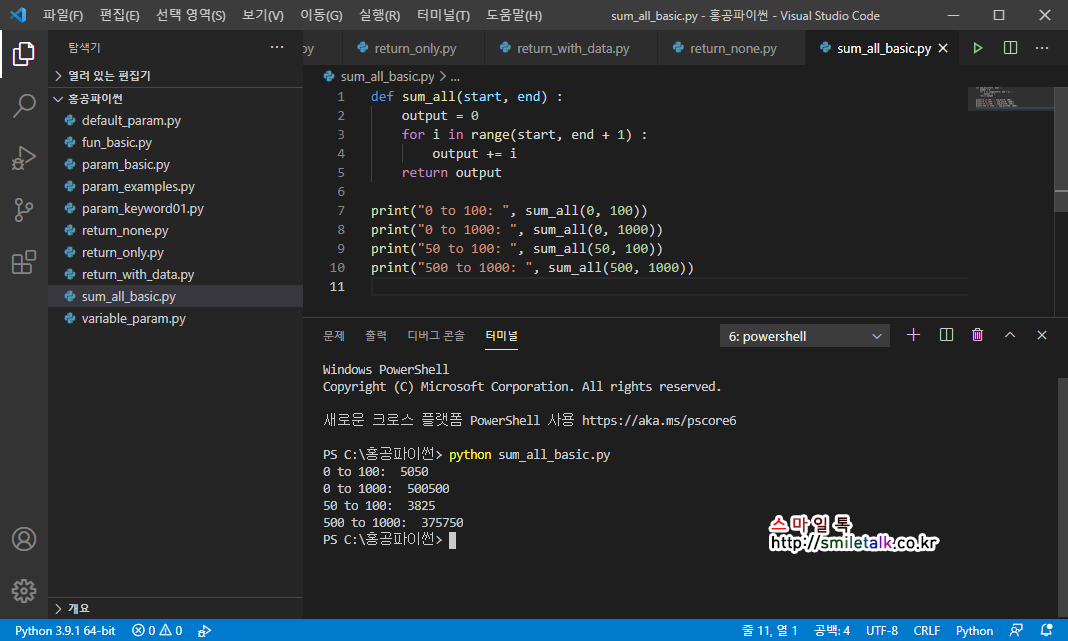Viewport: 1068px width, 641px height.
Task: Open return_none.py in explorer list
Action: pyautogui.click(x=176, y=230)
